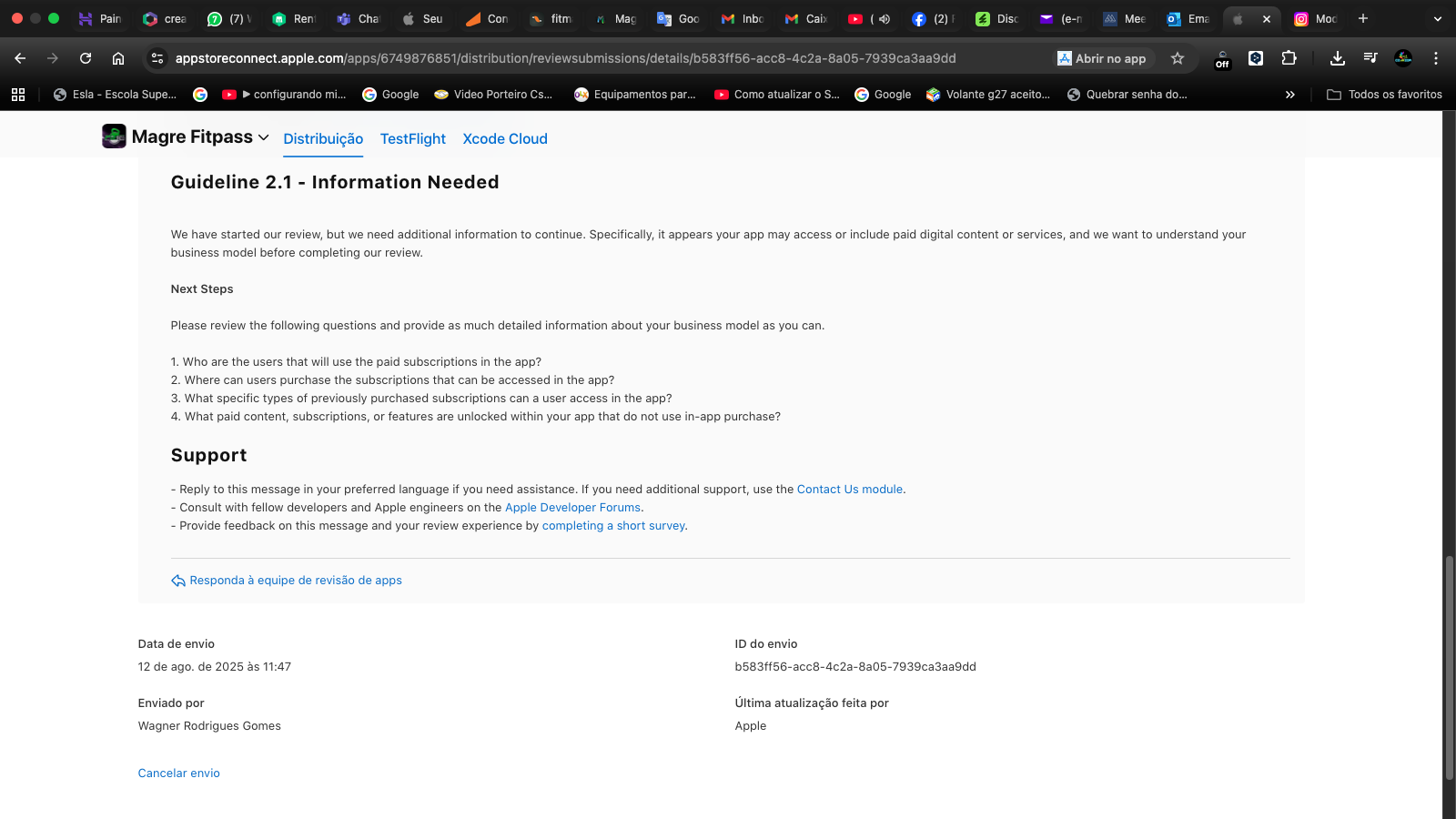This screenshot has height=819, width=1456.
Task: Expand the tab search dropdown arrow
Action: pyautogui.click(x=1438, y=18)
